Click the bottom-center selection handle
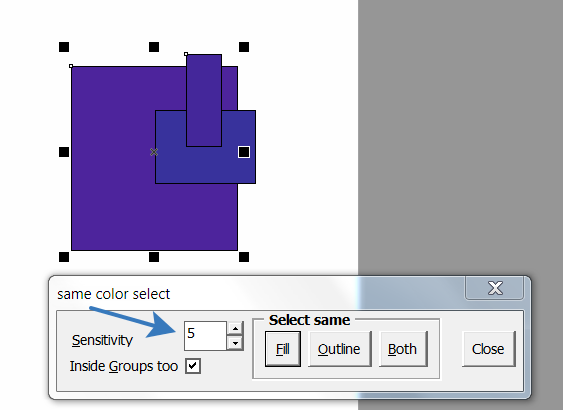The height and width of the screenshot is (410, 563). 154,257
